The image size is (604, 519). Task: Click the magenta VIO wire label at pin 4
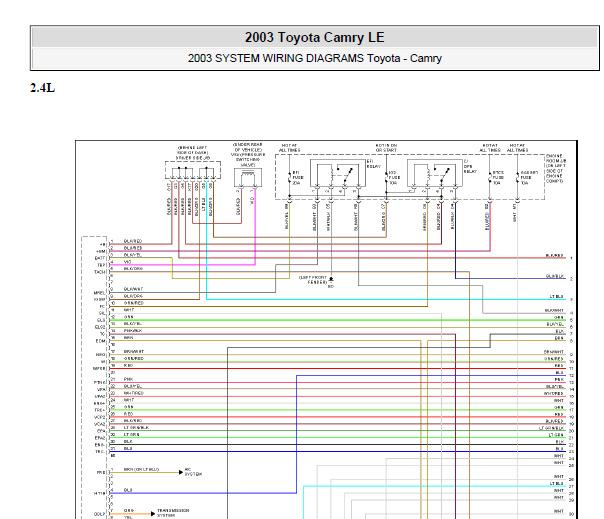pos(128,262)
